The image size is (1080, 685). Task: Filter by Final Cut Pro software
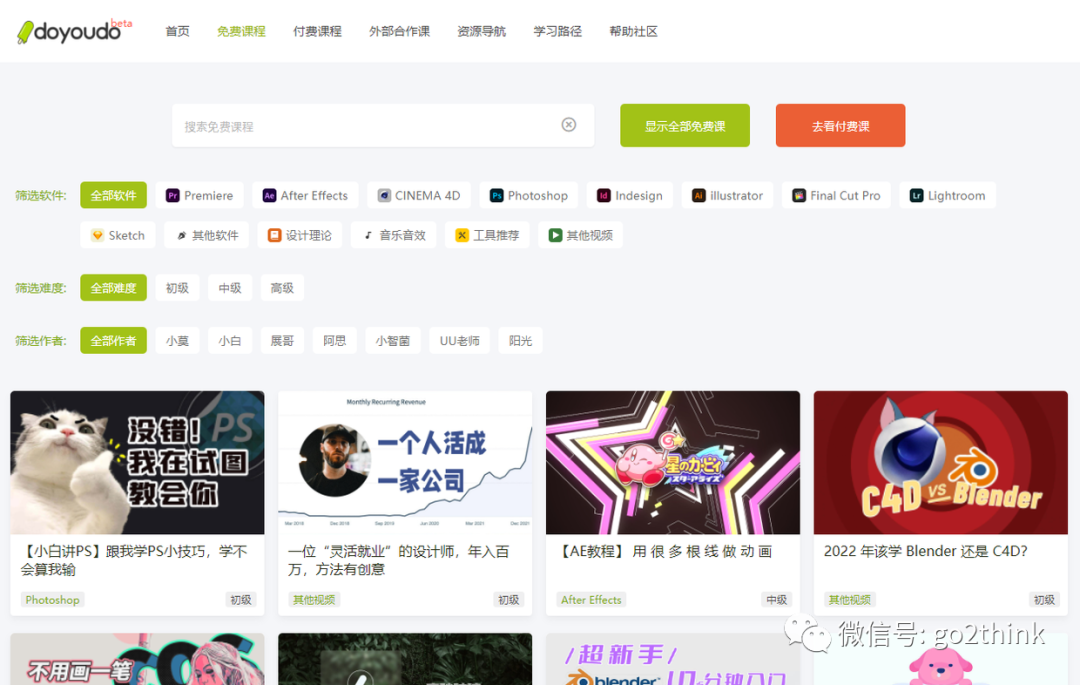tap(836, 195)
